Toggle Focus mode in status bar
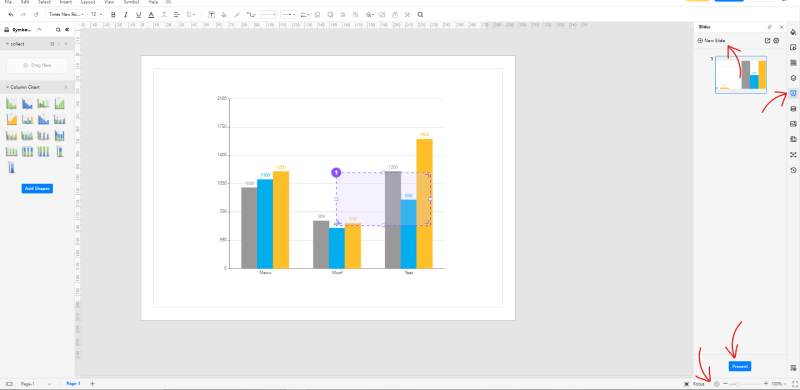 tap(695, 384)
